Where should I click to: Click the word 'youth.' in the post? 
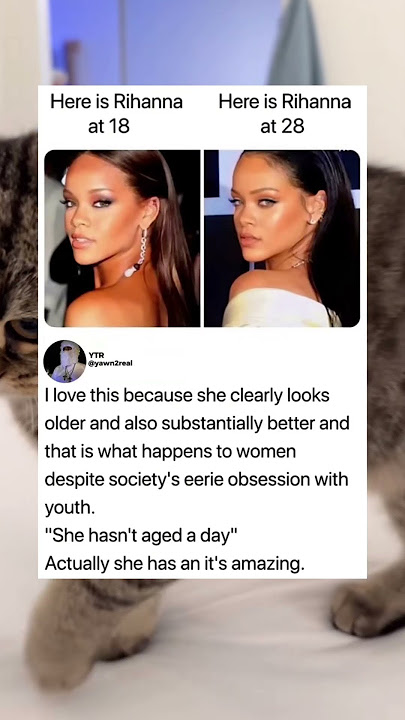coord(70,507)
